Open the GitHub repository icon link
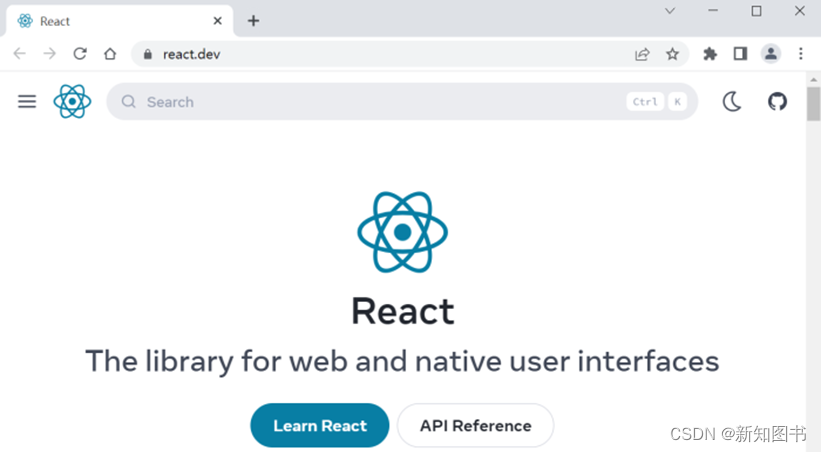Image resolution: width=821 pixels, height=452 pixels. (x=777, y=101)
